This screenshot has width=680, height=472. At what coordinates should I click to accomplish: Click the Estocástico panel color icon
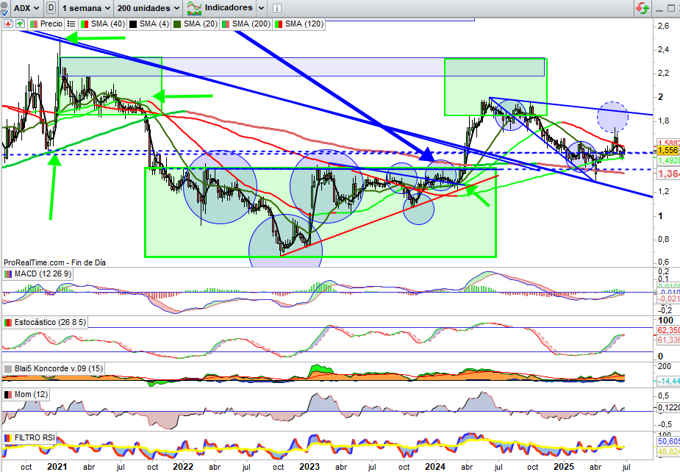pos(8,323)
